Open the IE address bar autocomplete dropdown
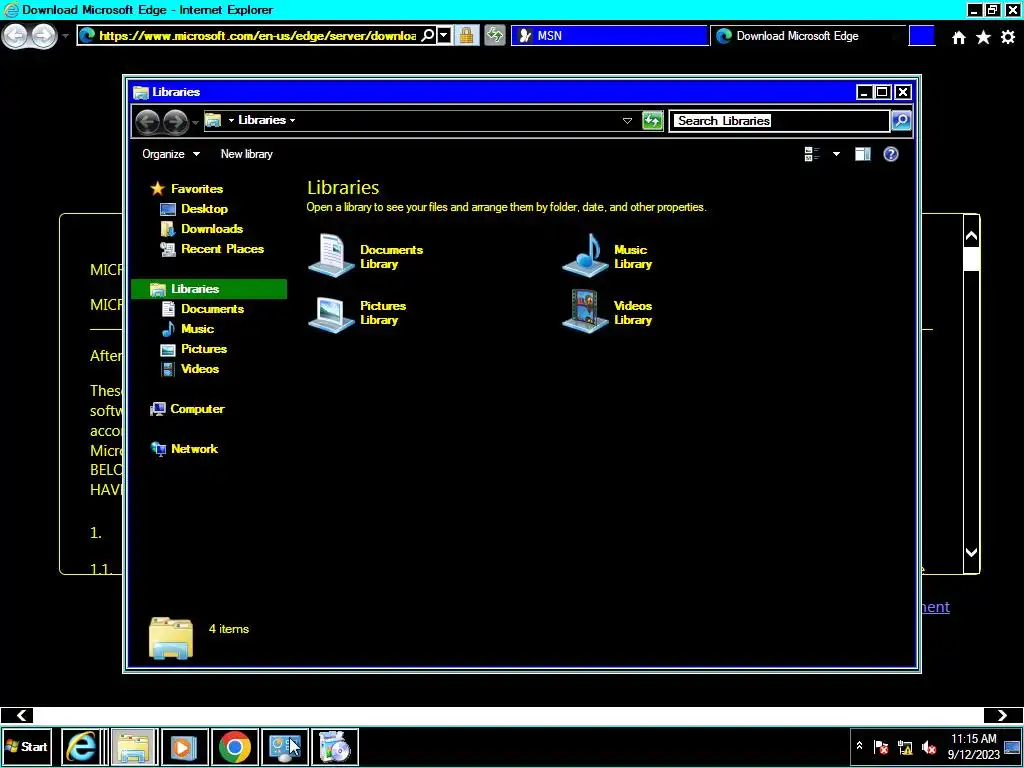The height and width of the screenshot is (768, 1024). [x=444, y=36]
